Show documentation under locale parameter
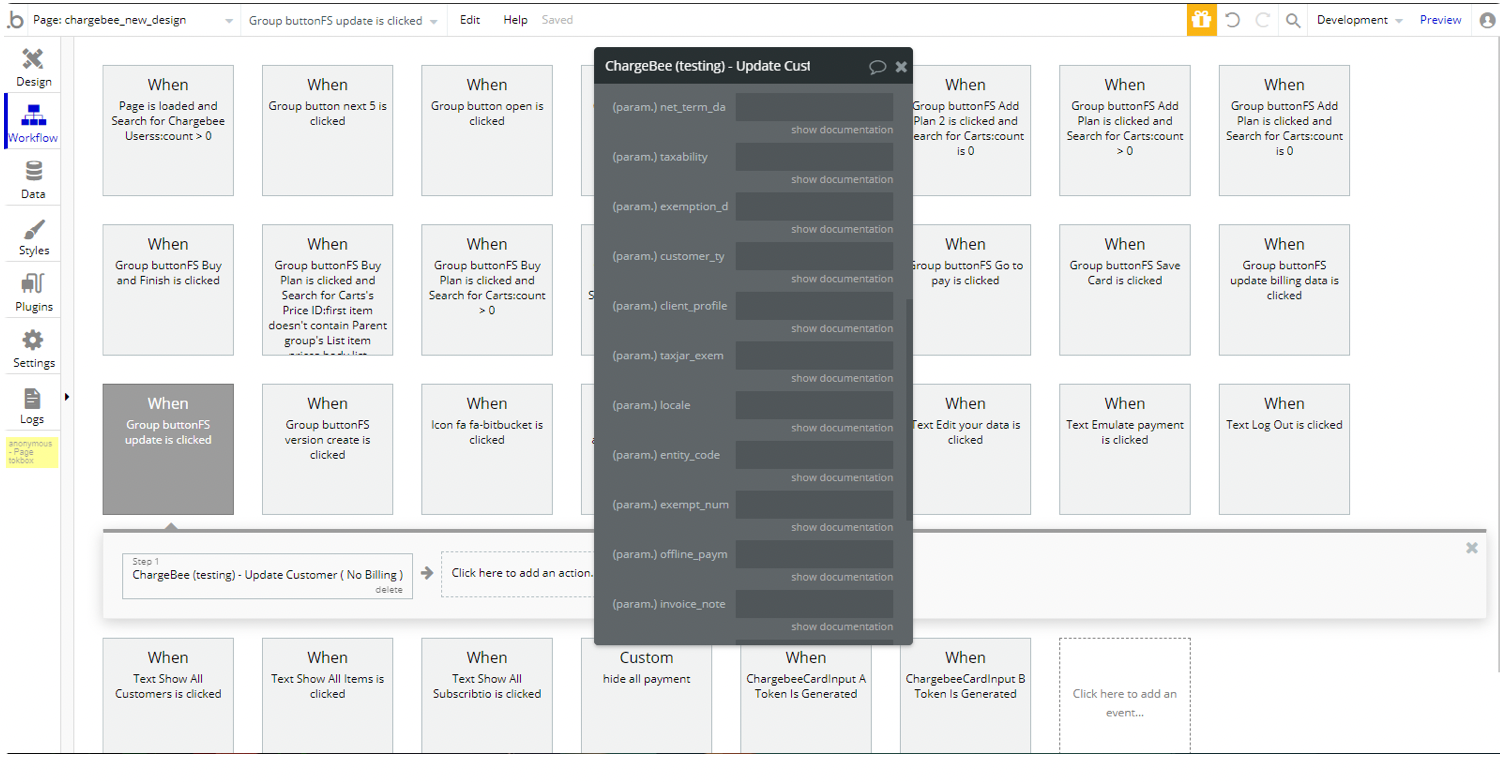1500x782 pixels. point(842,428)
